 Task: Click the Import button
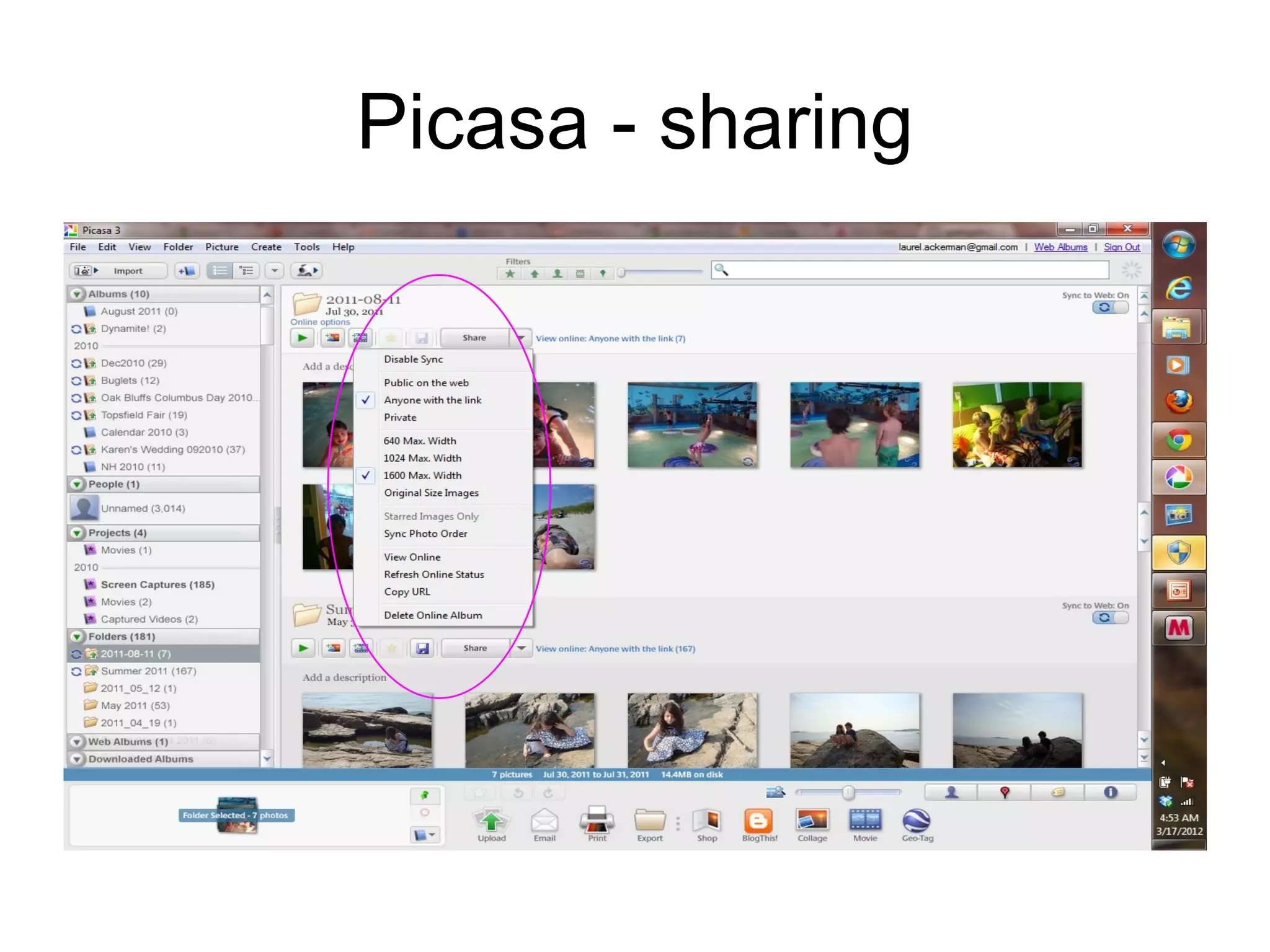click(x=117, y=271)
